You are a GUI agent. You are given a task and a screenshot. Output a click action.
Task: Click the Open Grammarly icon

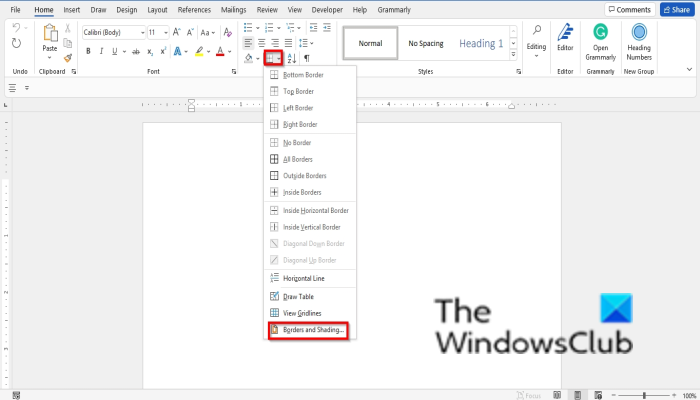click(x=600, y=32)
